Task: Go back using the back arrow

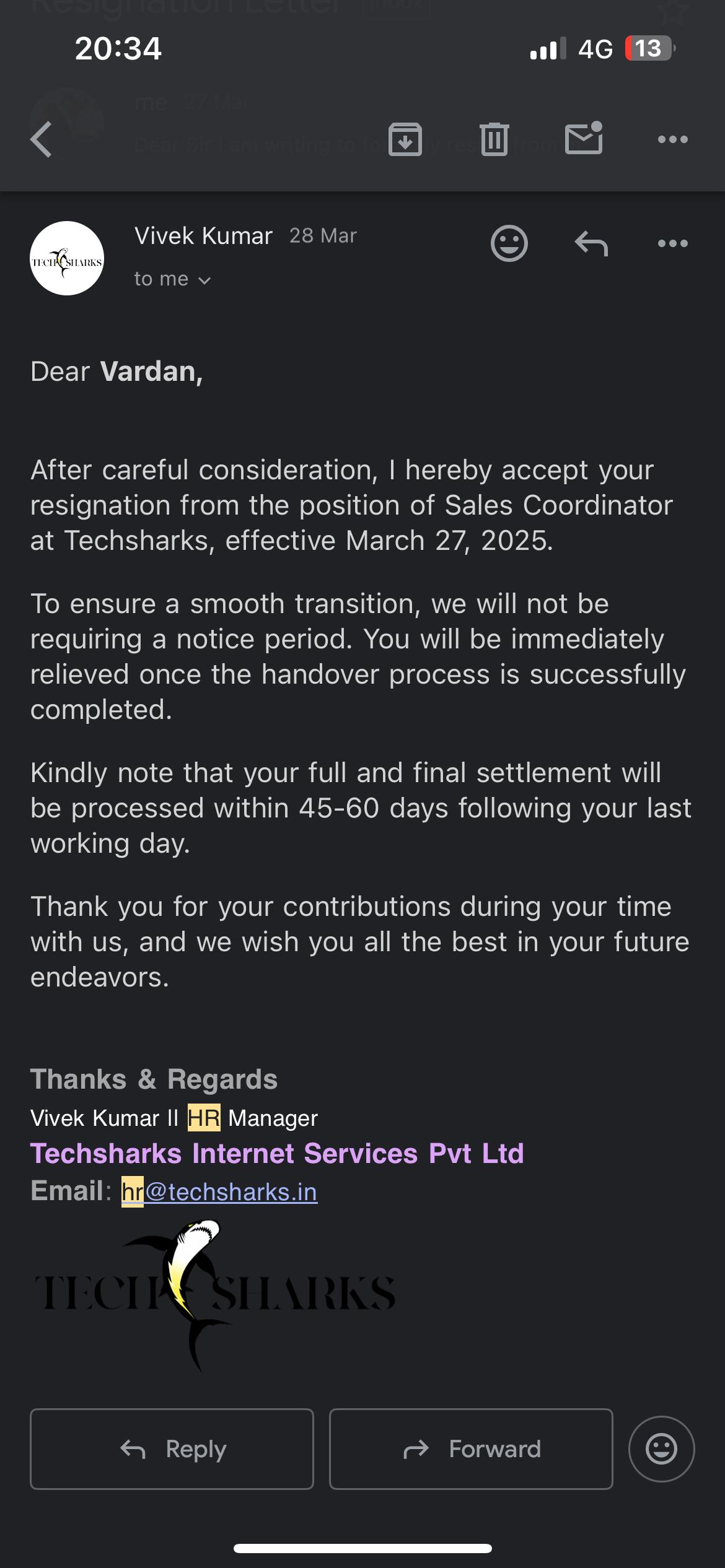Action: click(42, 139)
